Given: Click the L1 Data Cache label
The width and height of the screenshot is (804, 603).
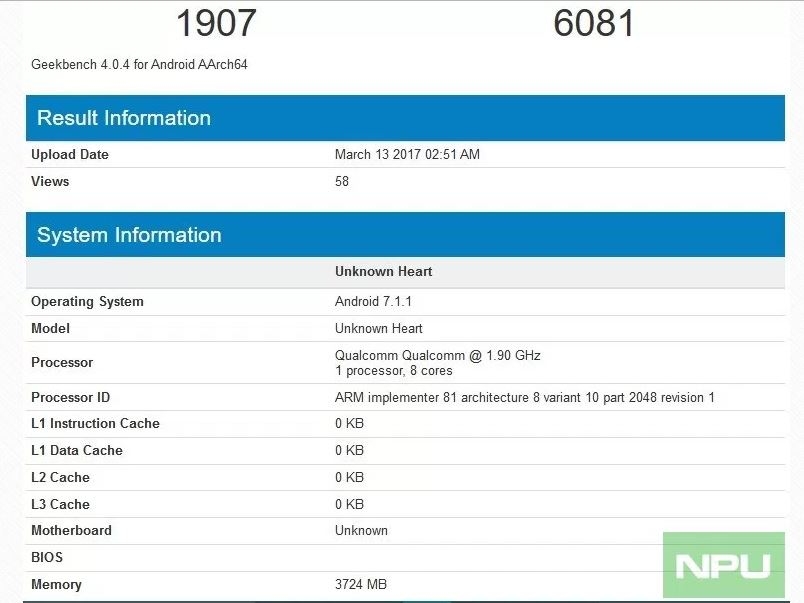Looking at the screenshot, I should pyautogui.click(x=75, y=450).
